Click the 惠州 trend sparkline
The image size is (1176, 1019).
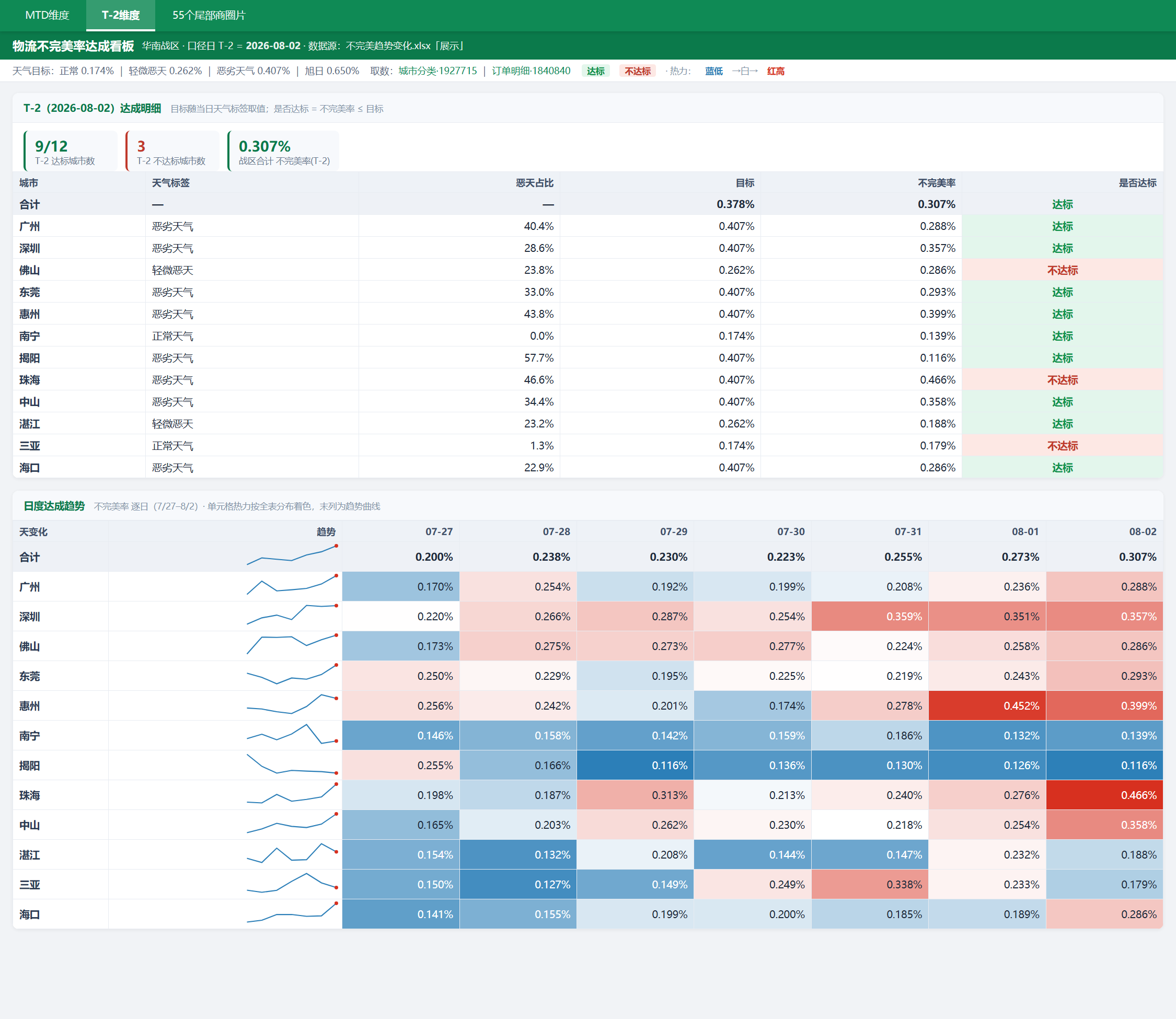pos(292,704)
